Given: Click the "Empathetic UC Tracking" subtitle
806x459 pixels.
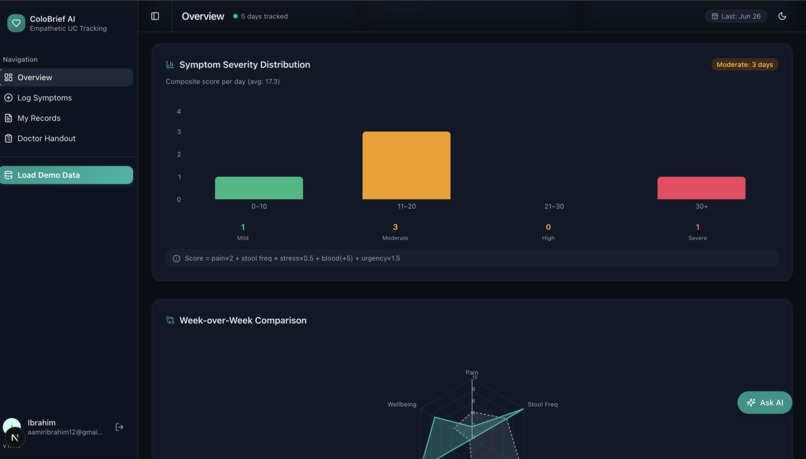Looking at the screenshot, I should tap(68, 29).
